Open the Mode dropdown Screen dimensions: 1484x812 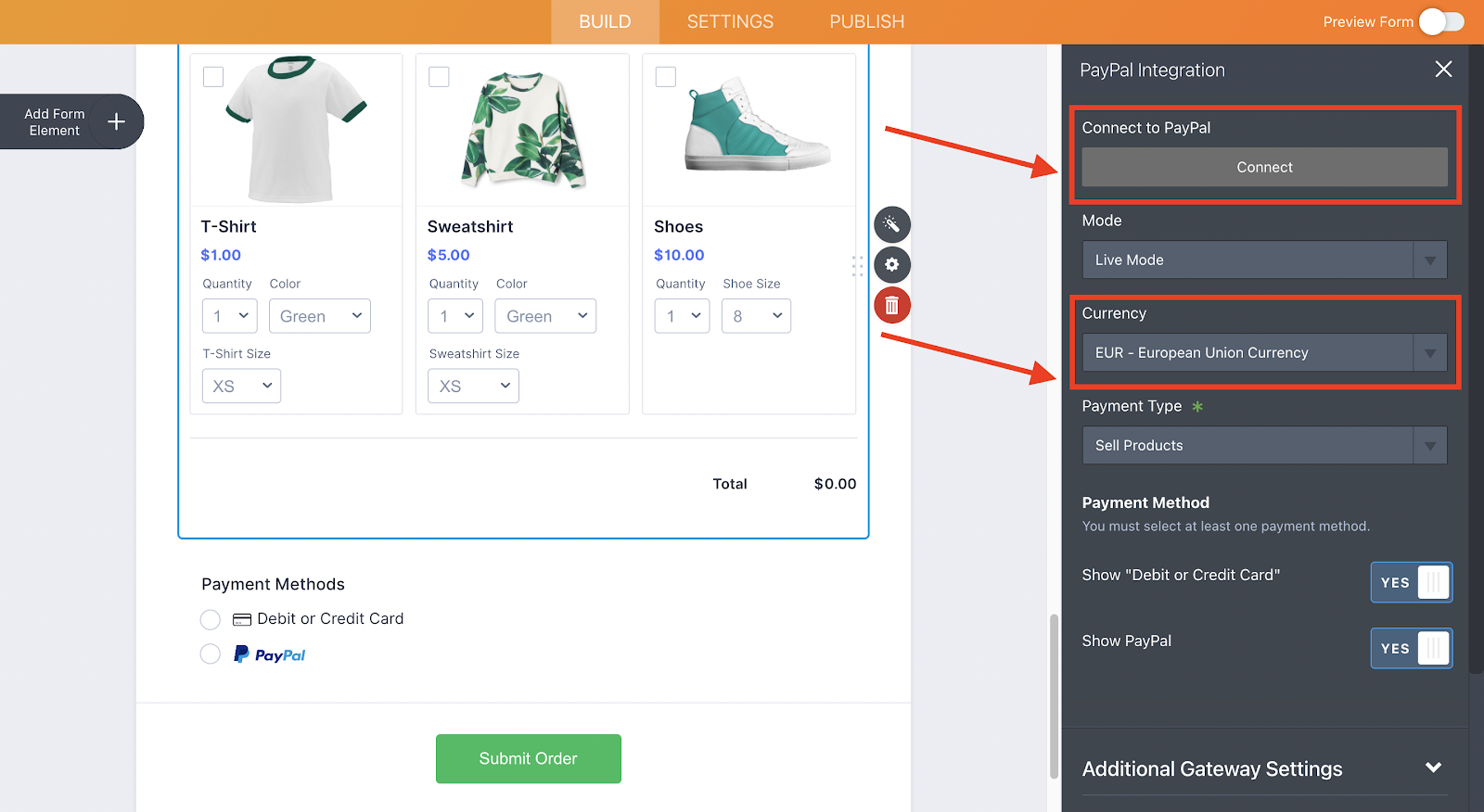coord(1263,260)
